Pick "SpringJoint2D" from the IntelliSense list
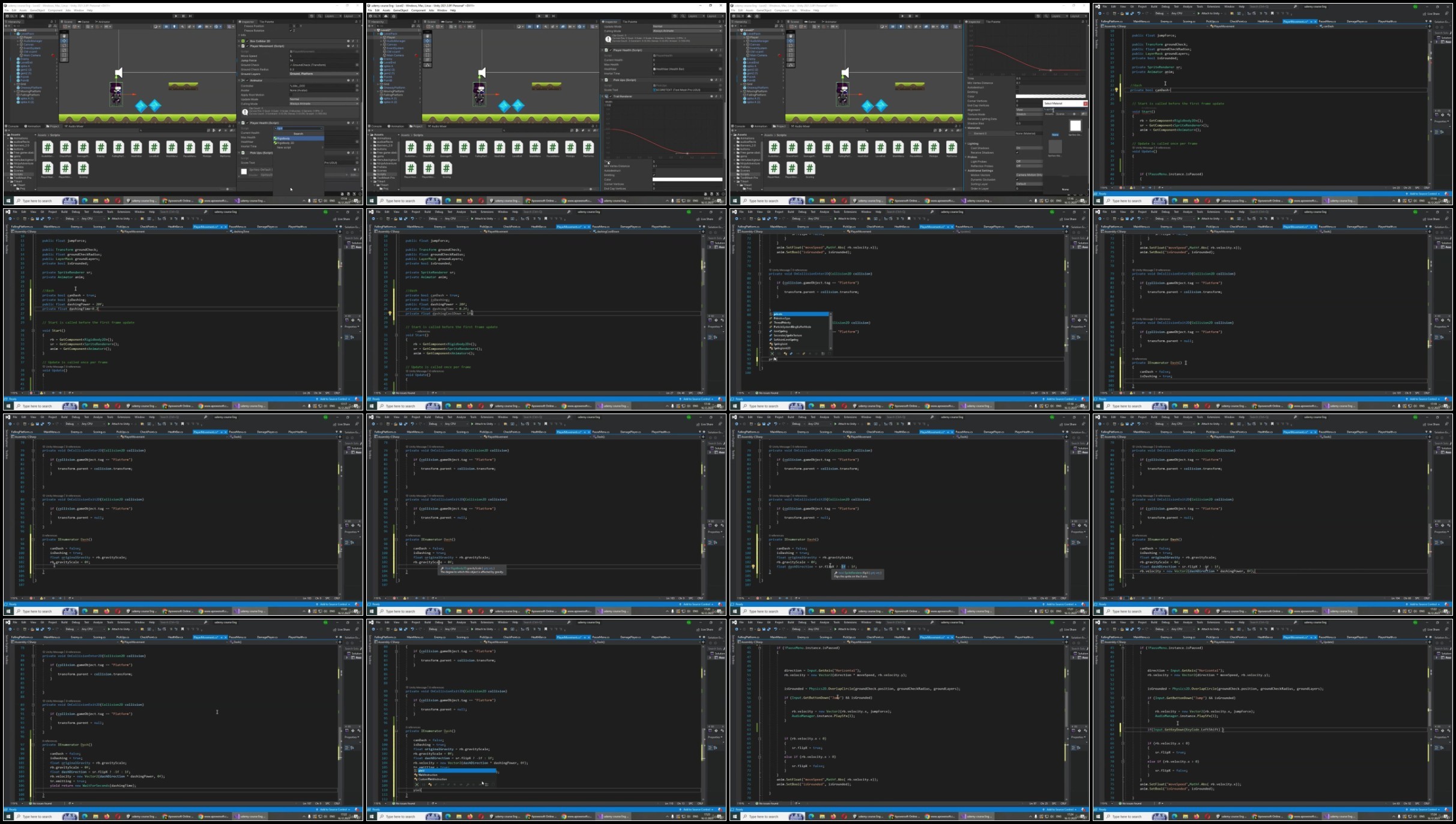 coord(782,348)
